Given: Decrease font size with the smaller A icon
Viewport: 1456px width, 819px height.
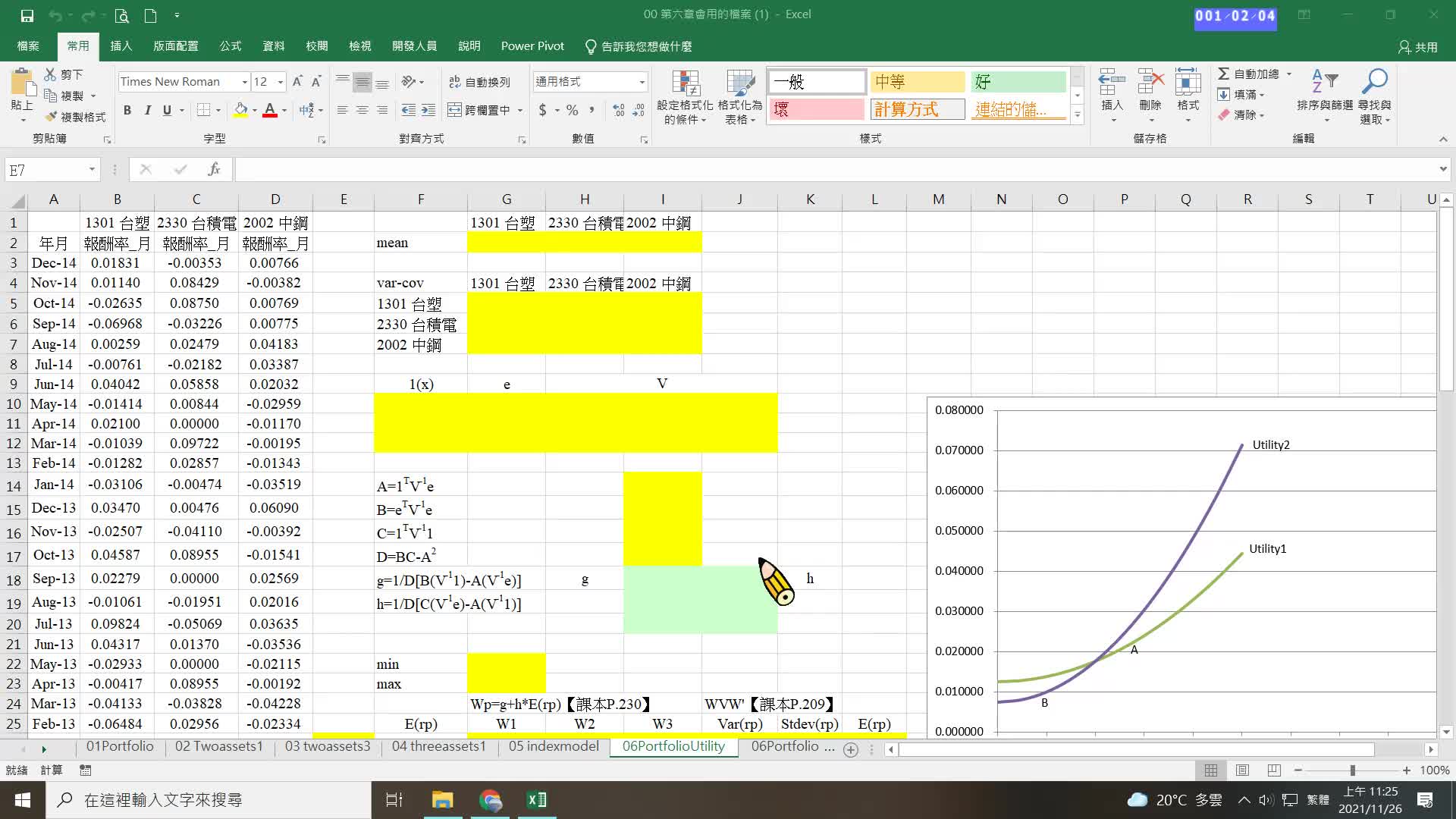Looking at the screenshot, I should tap(316, 81).
